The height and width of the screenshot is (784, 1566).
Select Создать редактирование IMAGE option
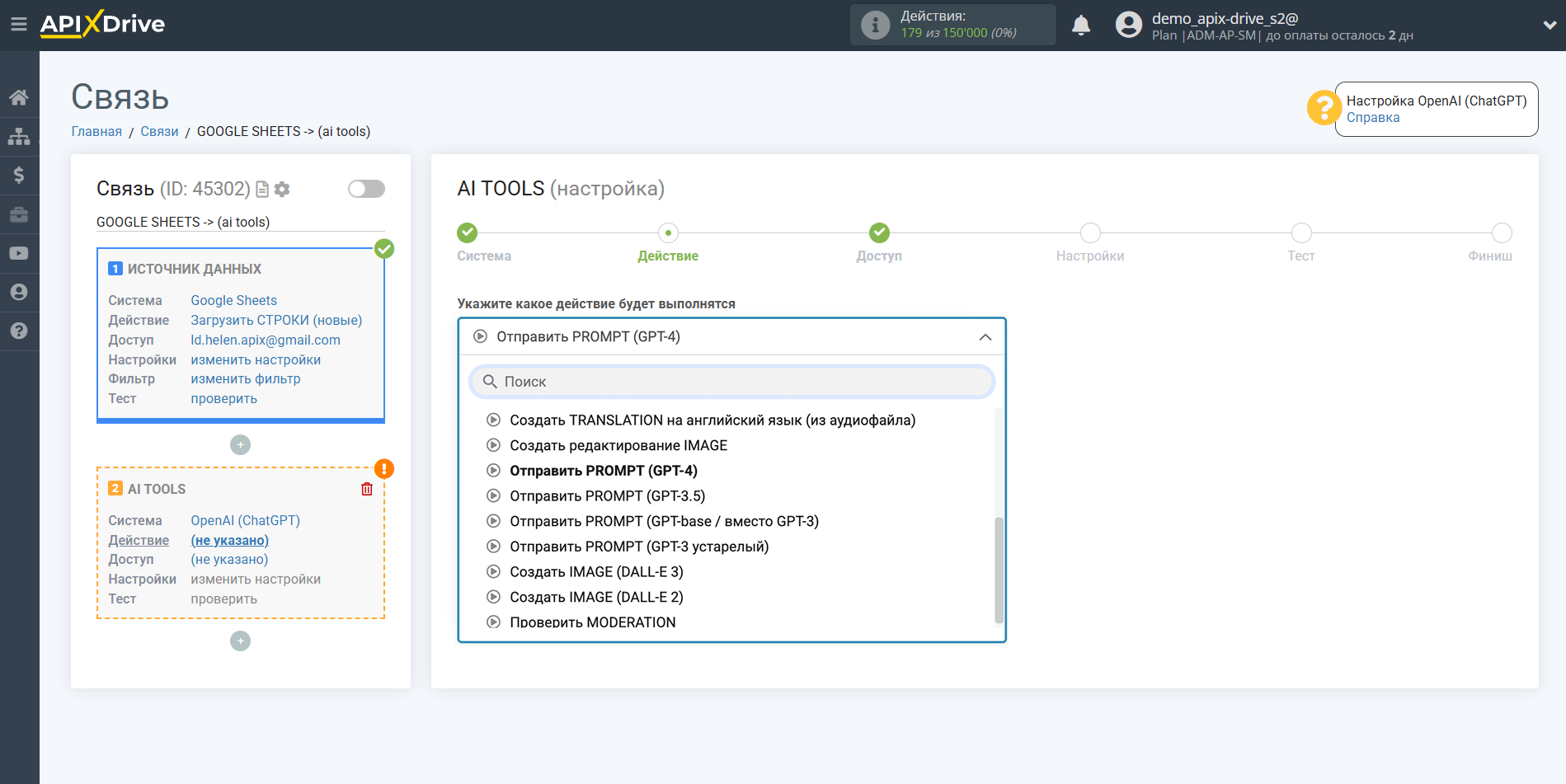[618, 446]
